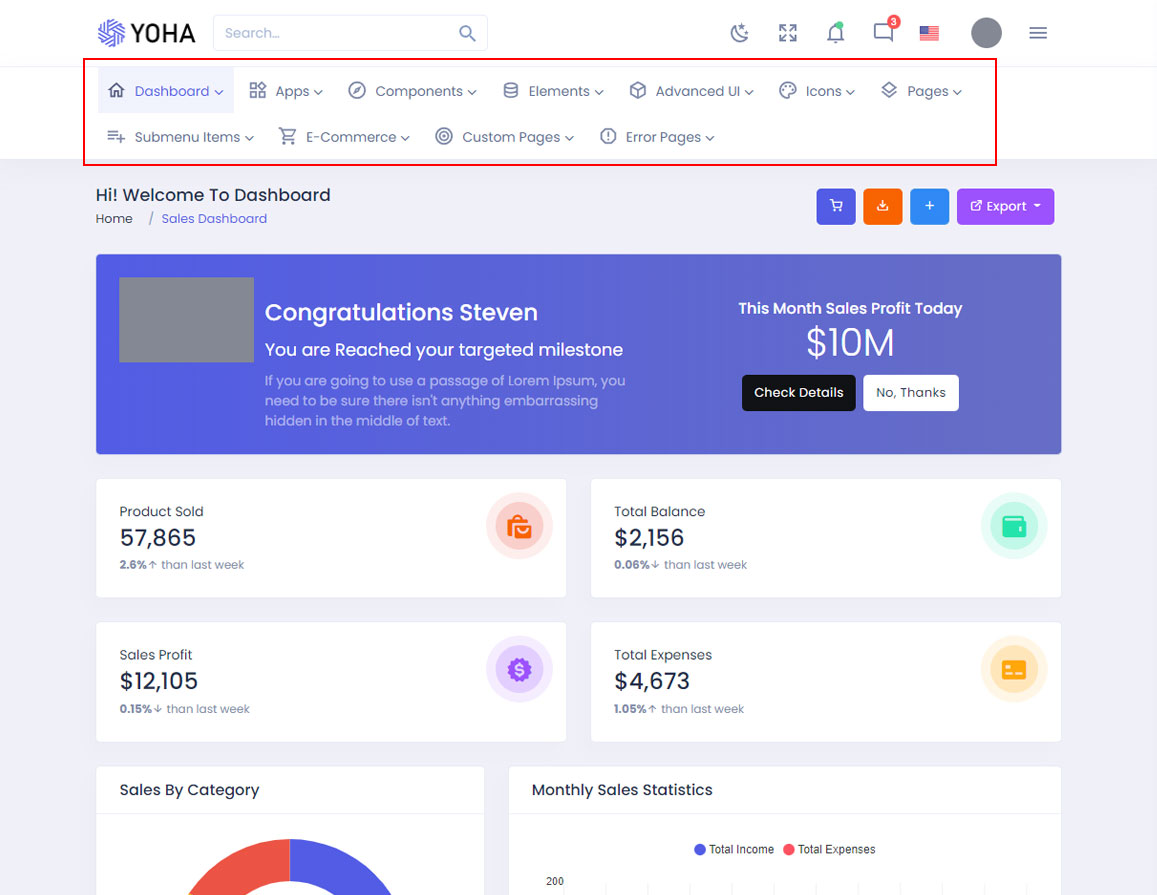Screen dimensions: 1157x895
Task: Click the blue plus add button
Action: coord(929,207)
